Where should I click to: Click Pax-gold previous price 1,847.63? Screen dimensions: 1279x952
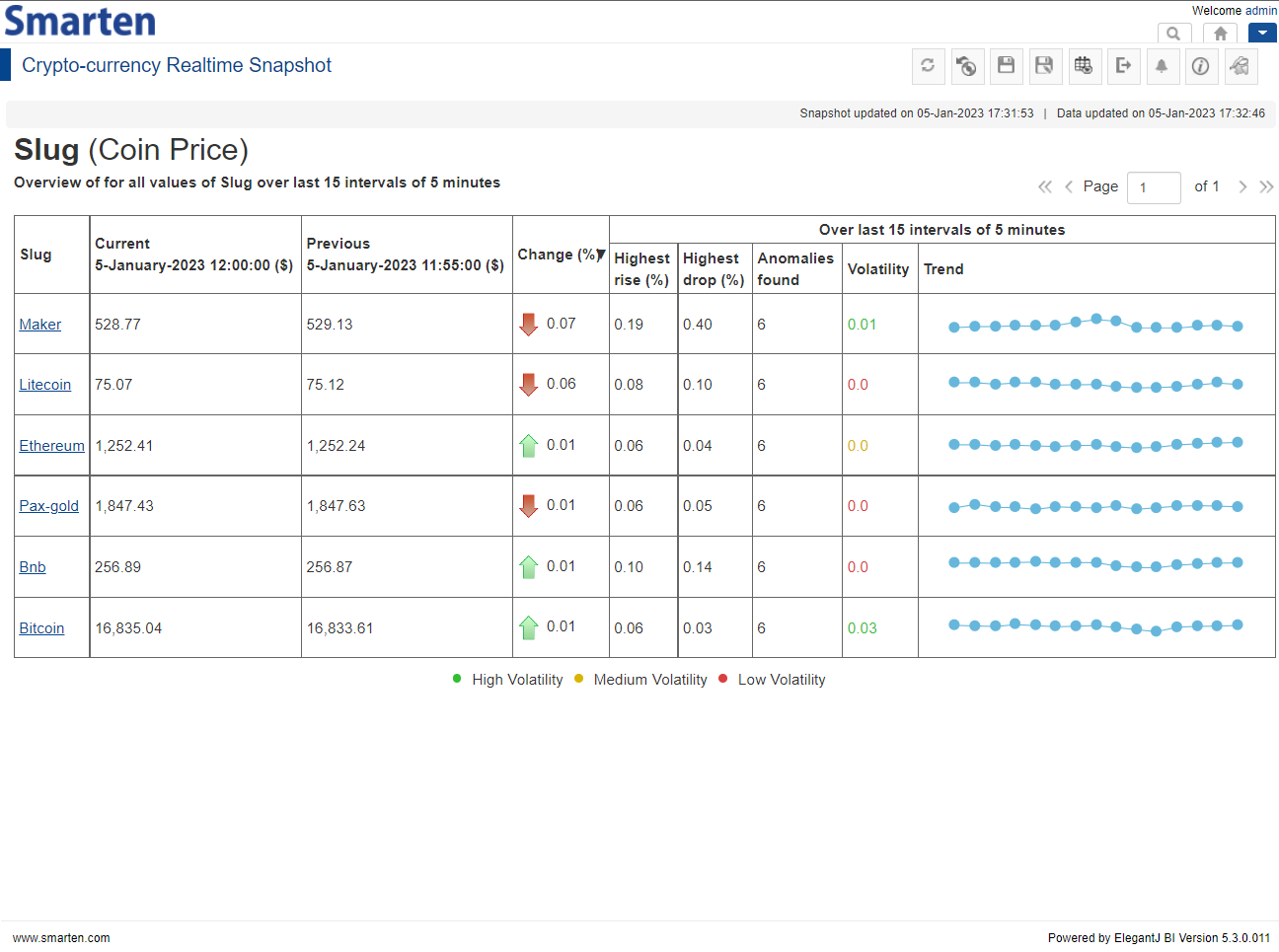[x=336, y=506]
